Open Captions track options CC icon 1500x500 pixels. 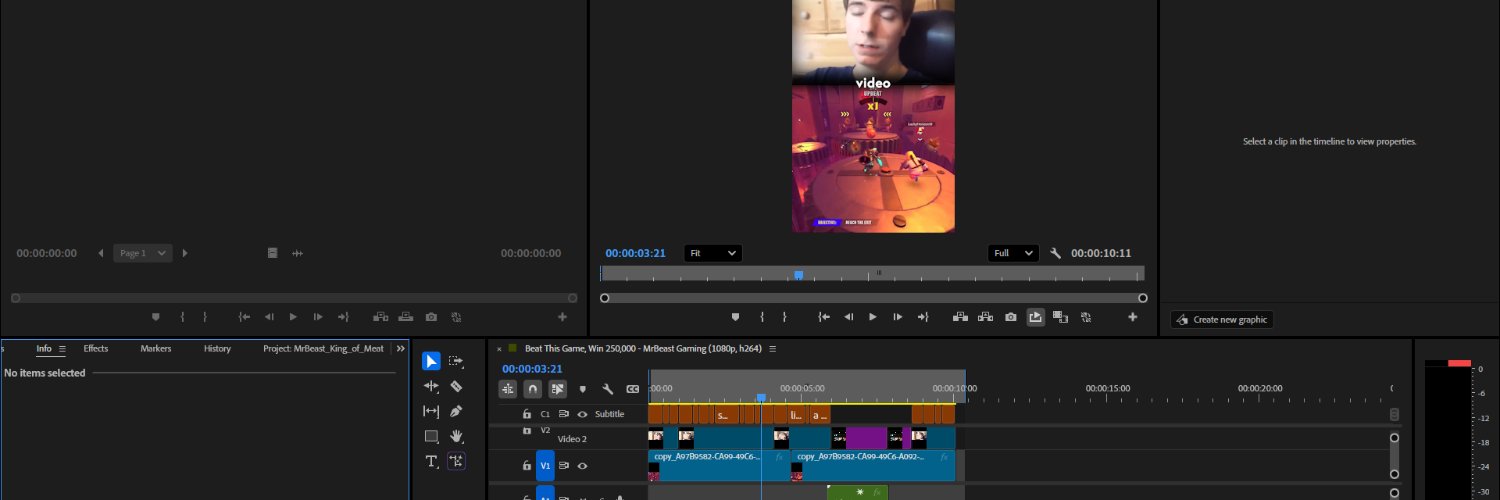(632, 389)
